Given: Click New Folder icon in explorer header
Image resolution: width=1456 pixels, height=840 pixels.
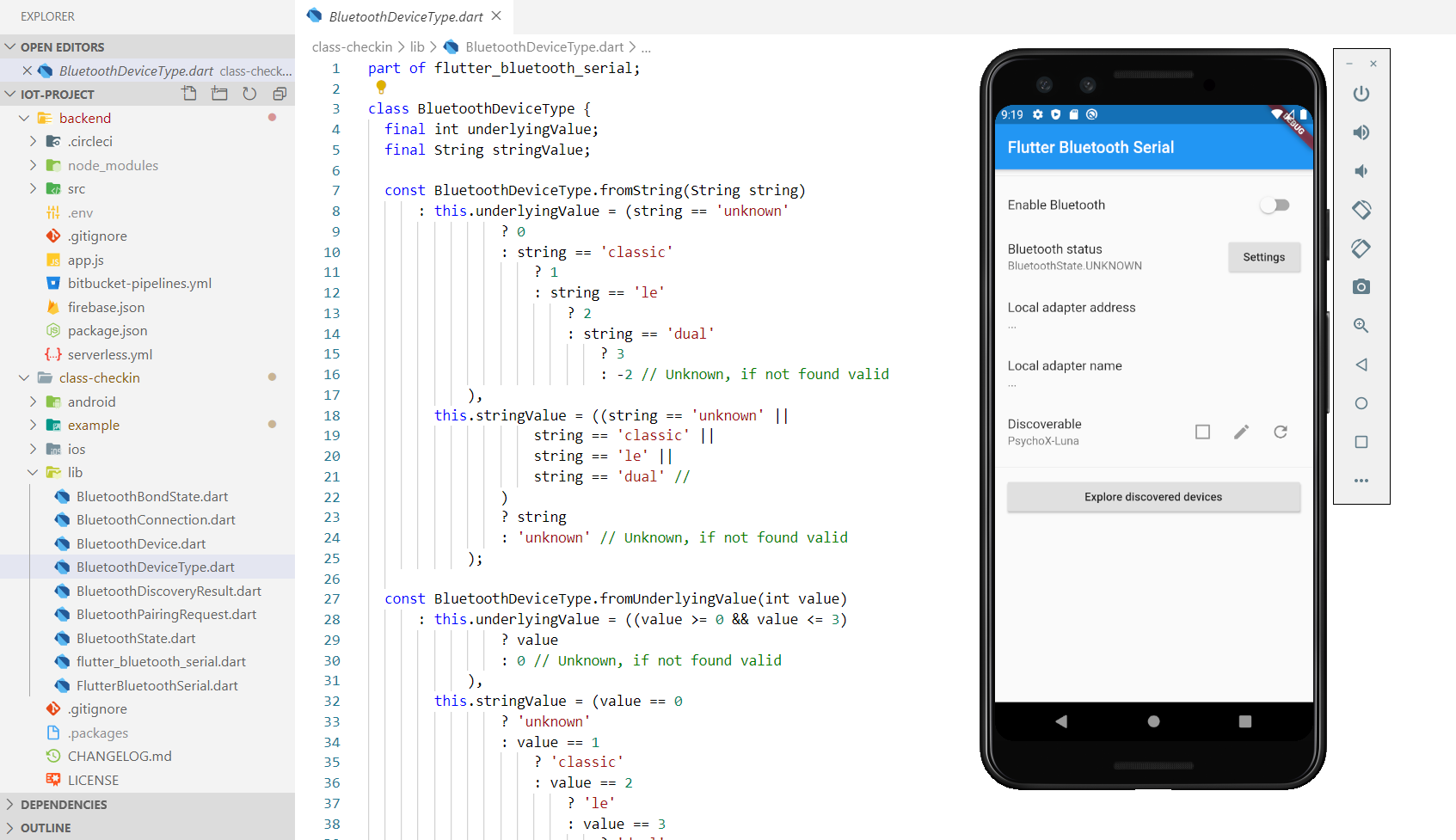Looking at the screenshot, I should coord(219,94).
